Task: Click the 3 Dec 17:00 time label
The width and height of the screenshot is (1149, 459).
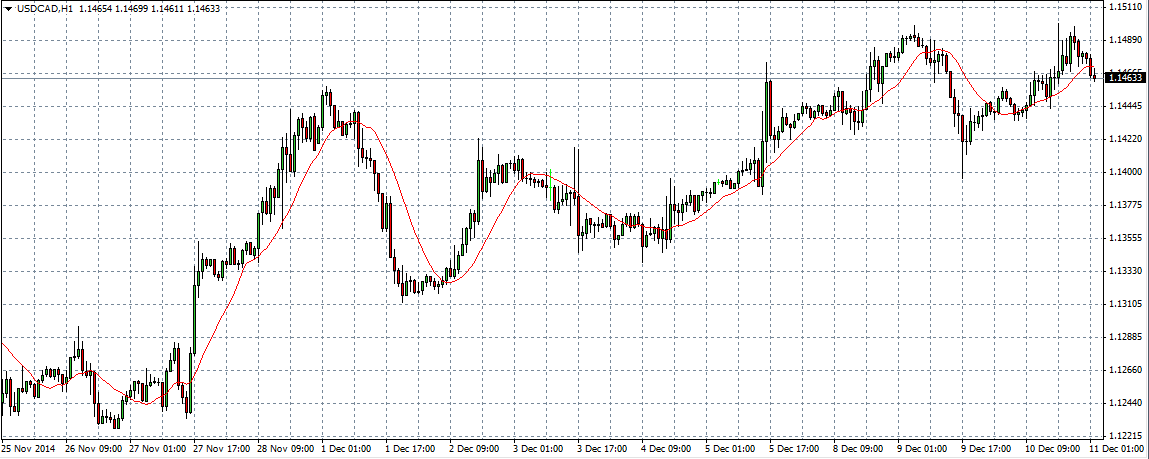Action: coord(603,450)
